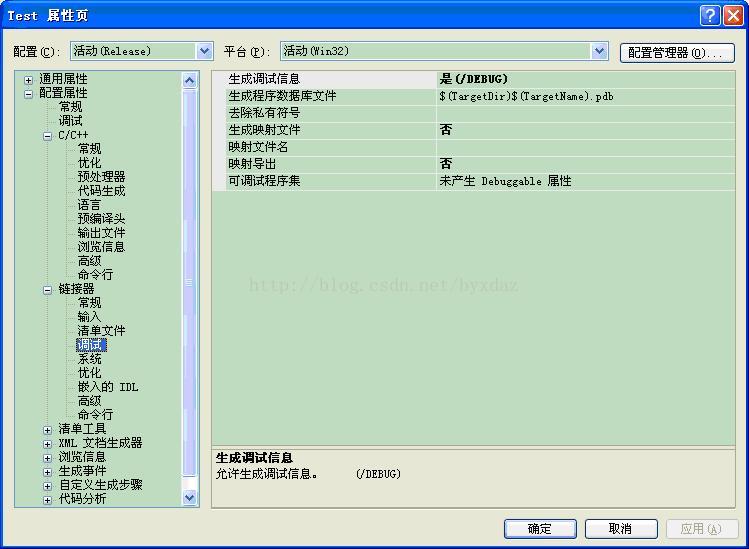Select 代码生成 tree item
The width and height of the screenshot is (749, 549).
[101, 191]
